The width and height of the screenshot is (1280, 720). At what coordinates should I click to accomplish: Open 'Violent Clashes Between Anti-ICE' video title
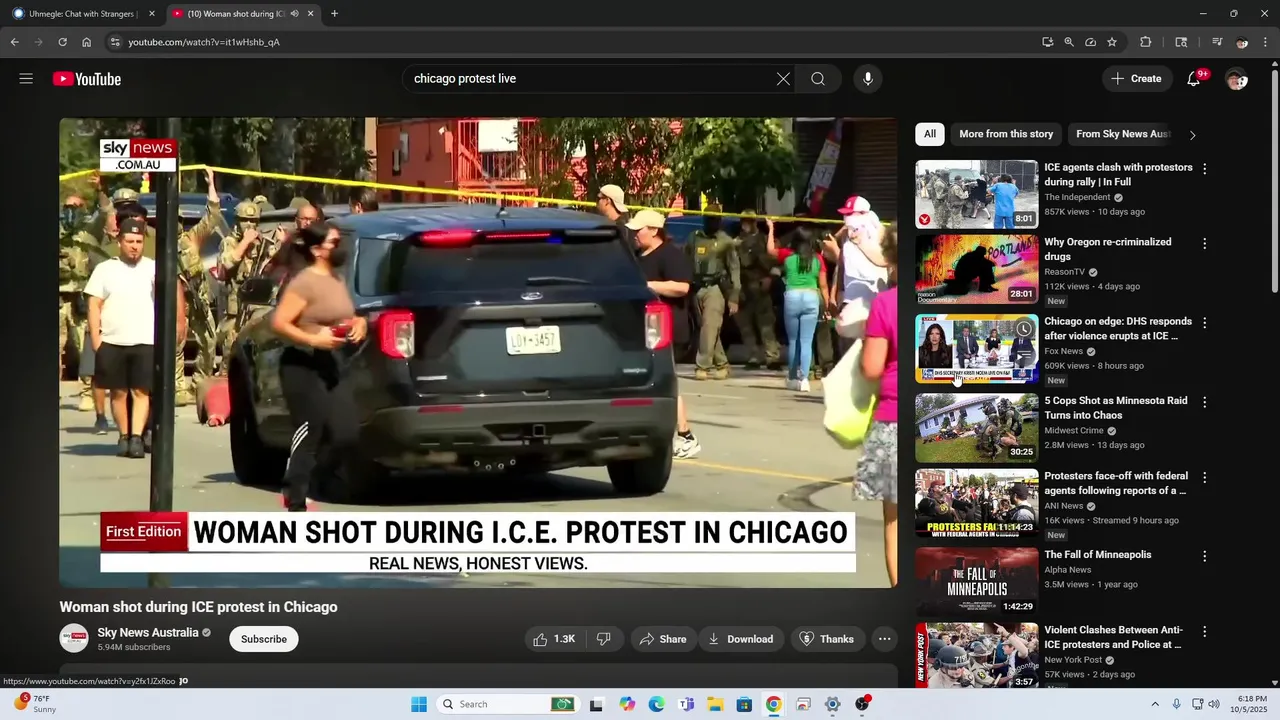click(x=1113, y=638)
